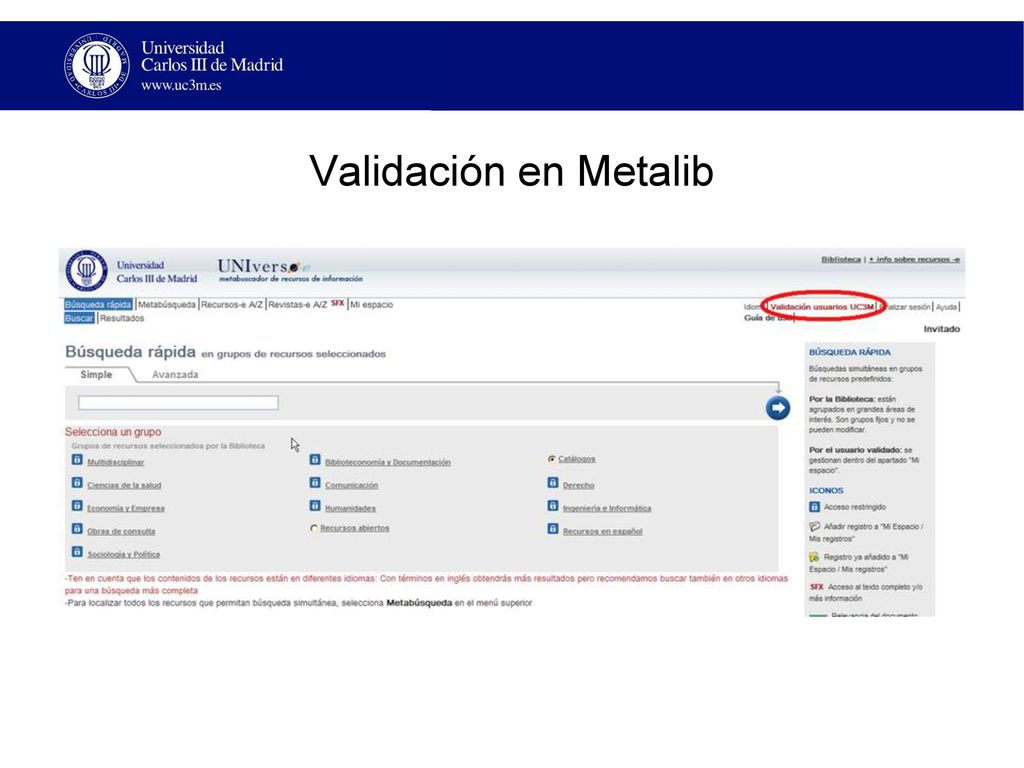Click the Acceso restringido lock icon in the sidebar
The height and width of the screenshot is (768, 1024).
point(814,507)
